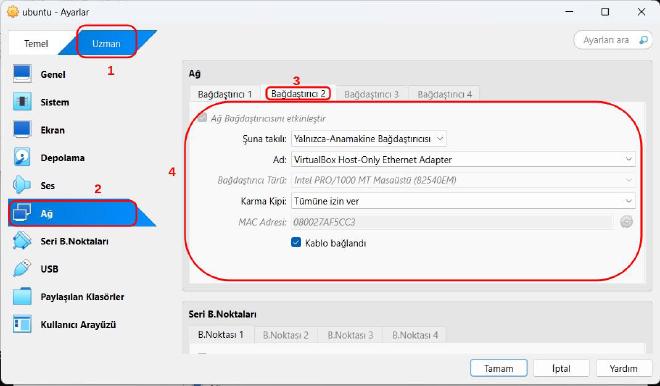Regenerate the MAC address with refresh icon

pos(626,222)
